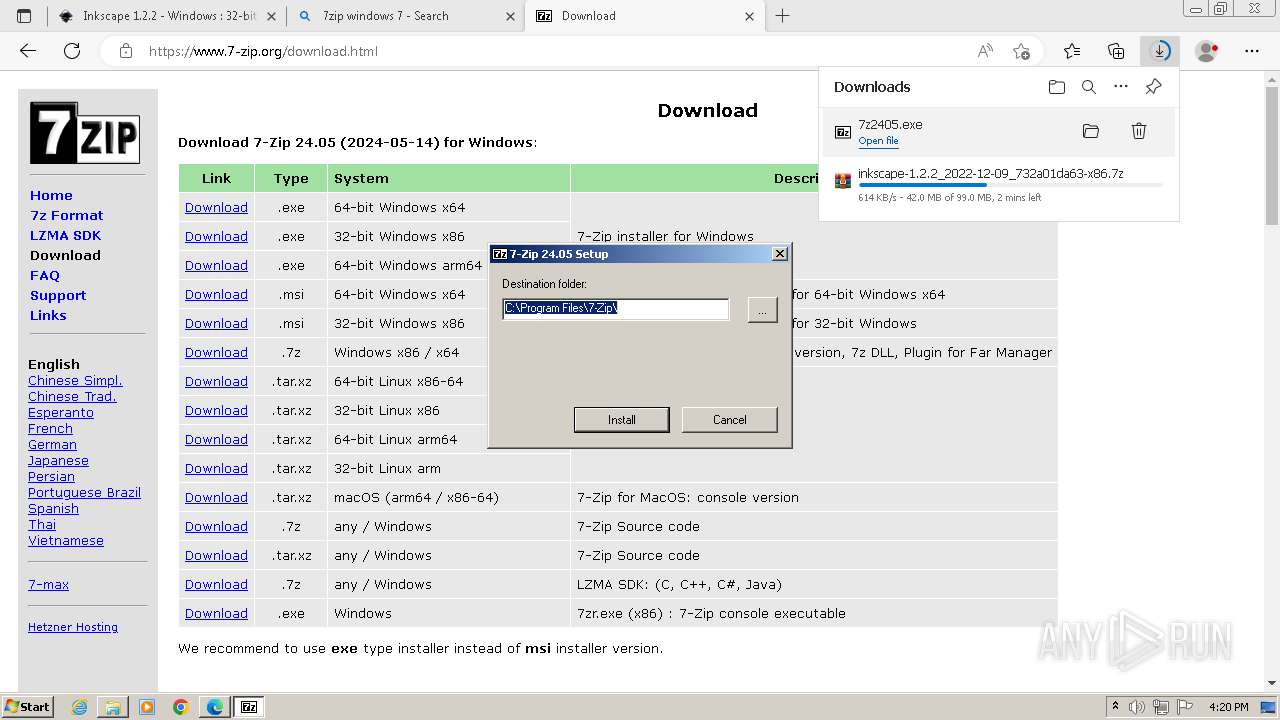Switch language to German
Screen dimensions: 1280x720
52,444
